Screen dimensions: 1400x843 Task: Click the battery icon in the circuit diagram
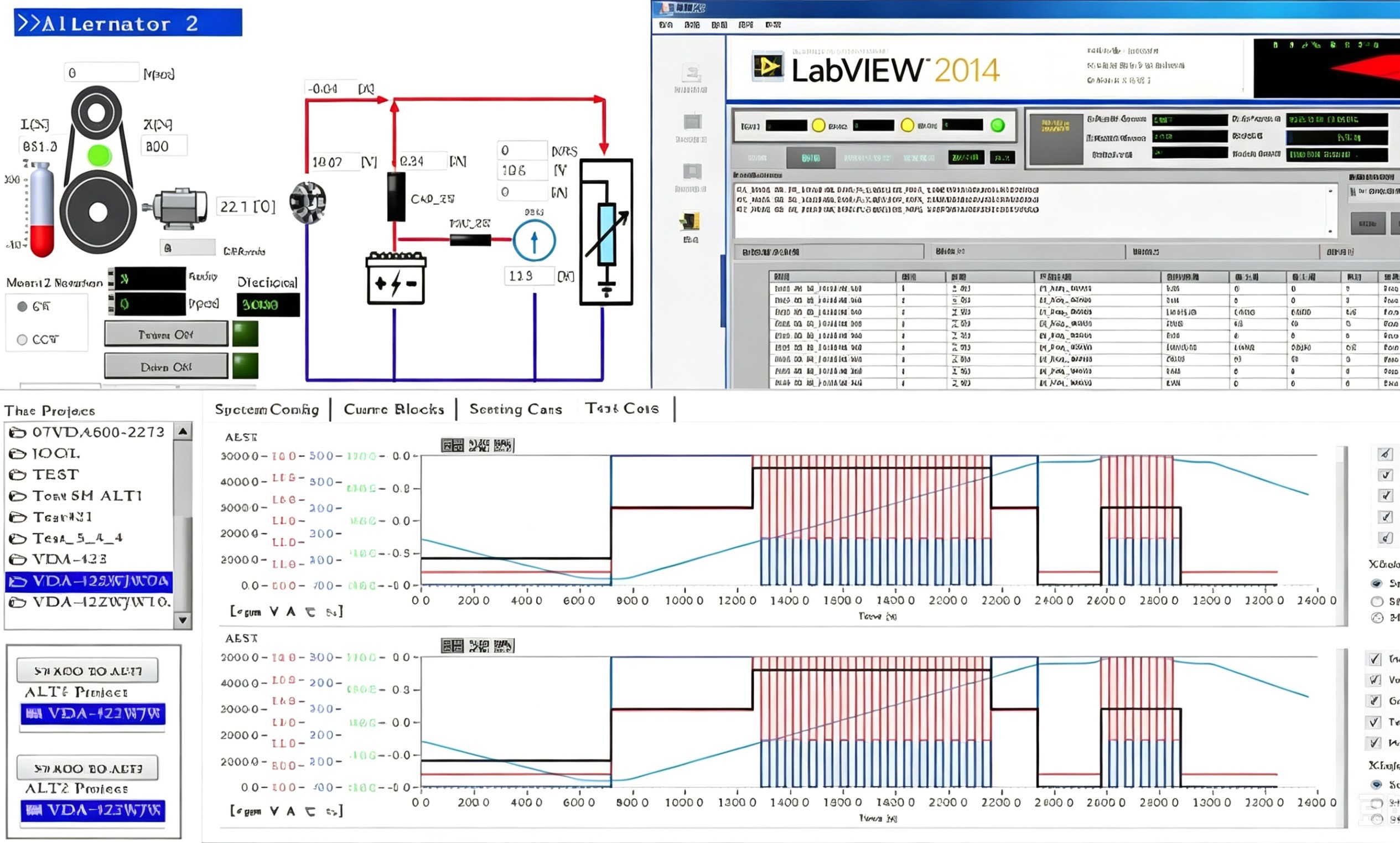[x=396, y=278]
